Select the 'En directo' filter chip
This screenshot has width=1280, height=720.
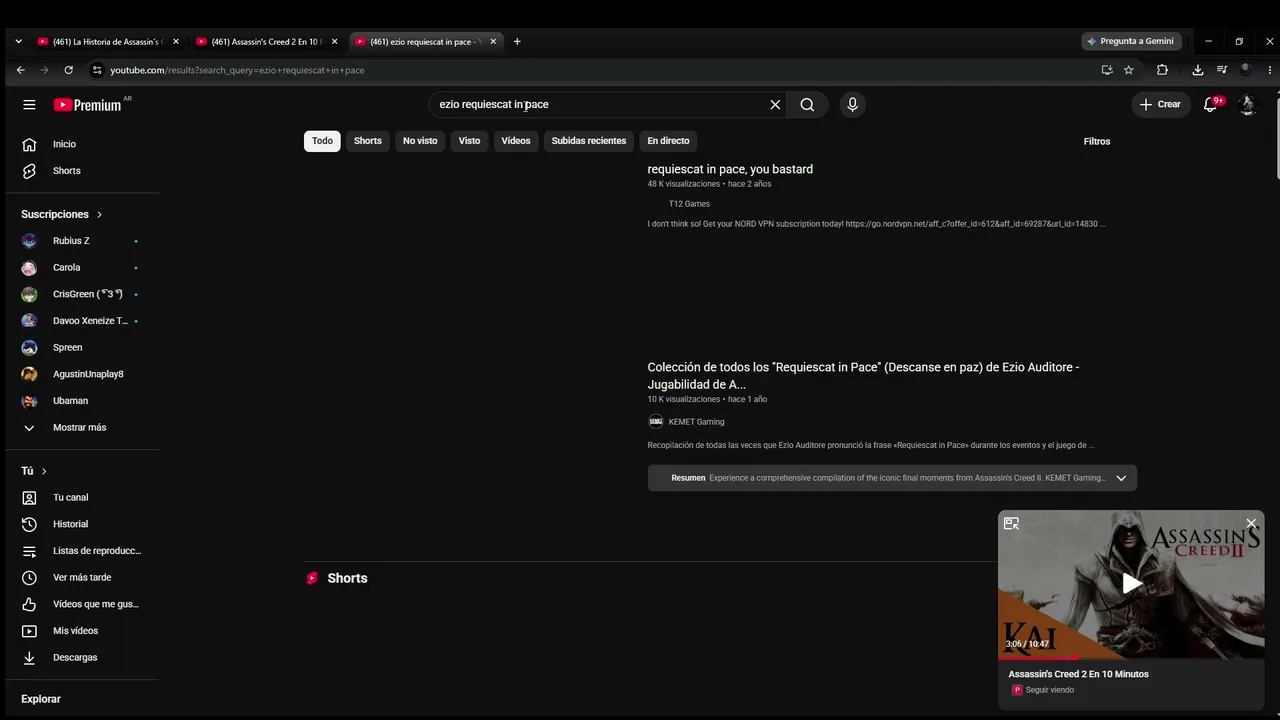pos(668,141)
